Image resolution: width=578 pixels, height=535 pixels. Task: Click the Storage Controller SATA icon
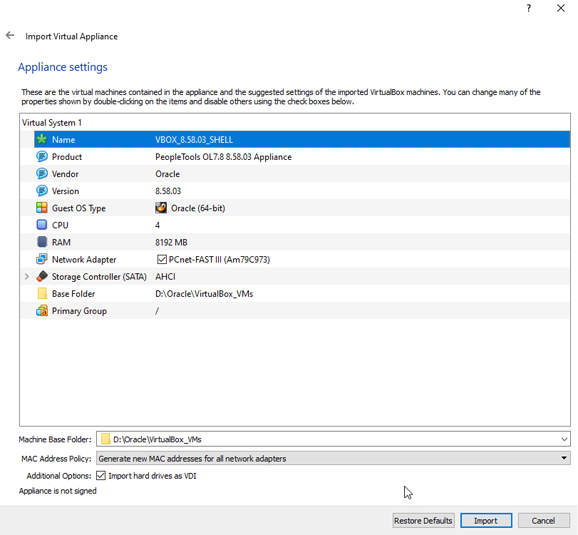coord(42,276)
